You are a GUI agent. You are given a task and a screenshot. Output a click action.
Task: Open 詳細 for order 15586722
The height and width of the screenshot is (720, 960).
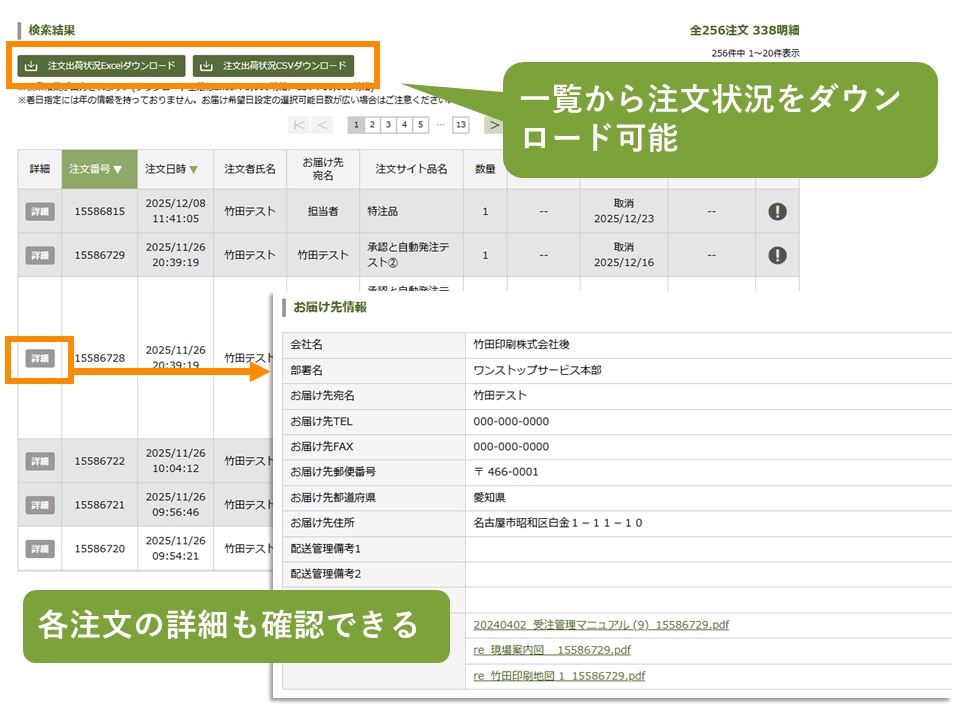[x=40, y=461]
